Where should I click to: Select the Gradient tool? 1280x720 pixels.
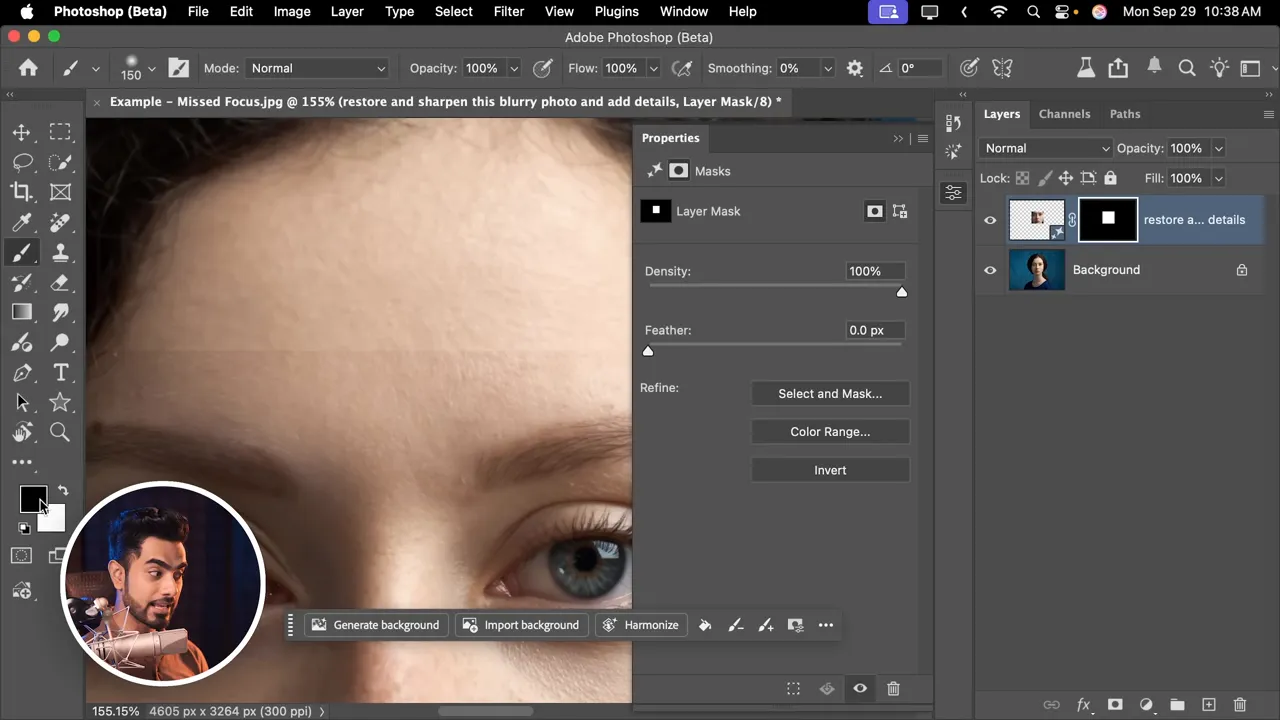21,313
